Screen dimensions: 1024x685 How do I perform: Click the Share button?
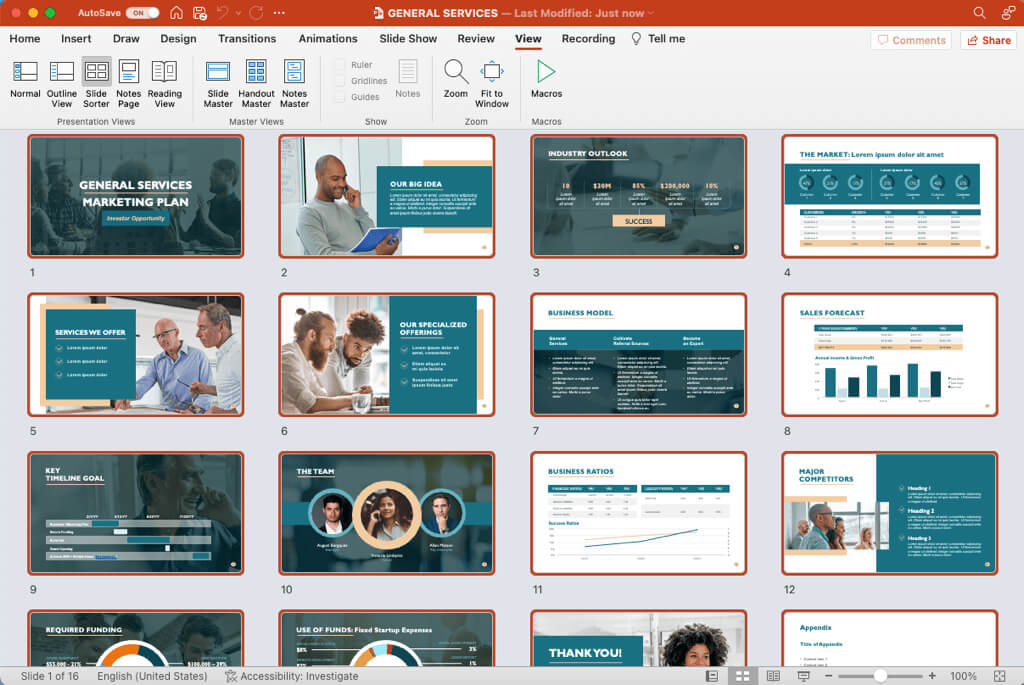(x=989, y=40)
